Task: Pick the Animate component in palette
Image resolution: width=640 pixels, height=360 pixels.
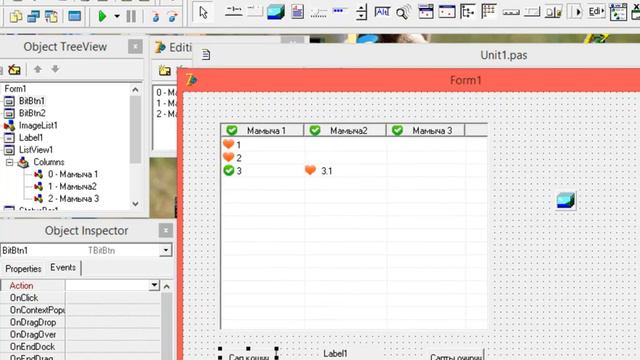Action: 403,13
